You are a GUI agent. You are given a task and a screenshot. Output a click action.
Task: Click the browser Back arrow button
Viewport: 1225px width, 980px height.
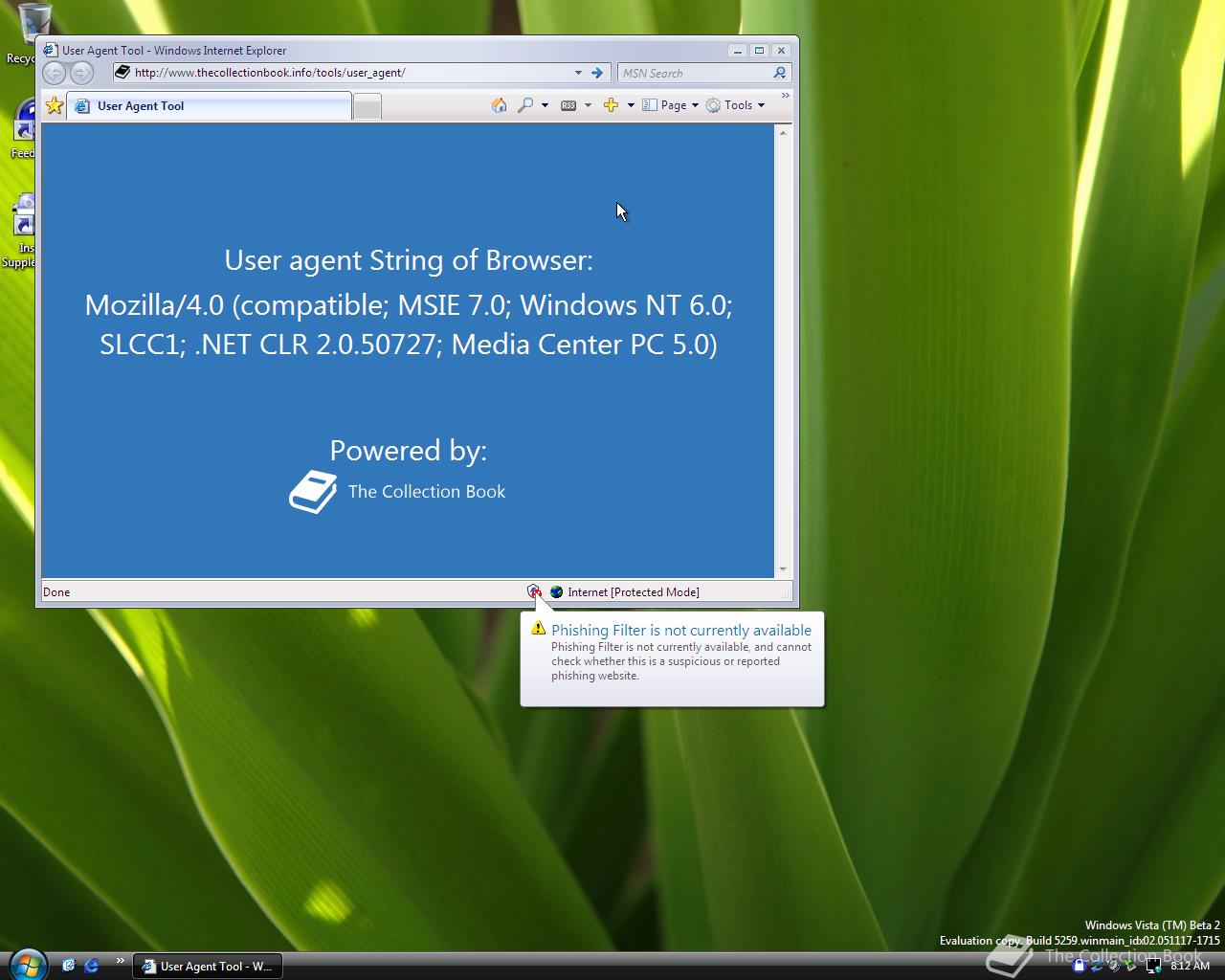[x=55, y=73]
